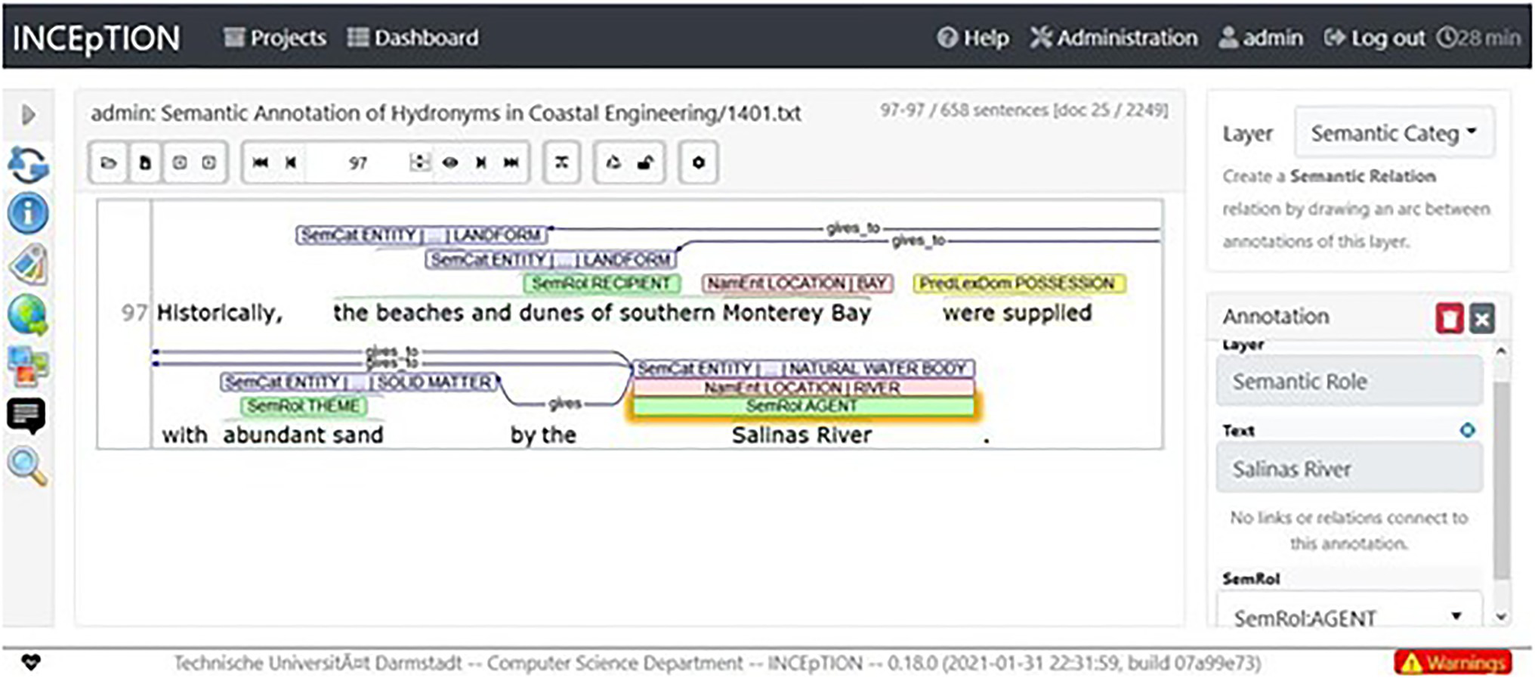Toggle script direction icon in toolbar
This screenshot has height=678, width=1535.
562,163
